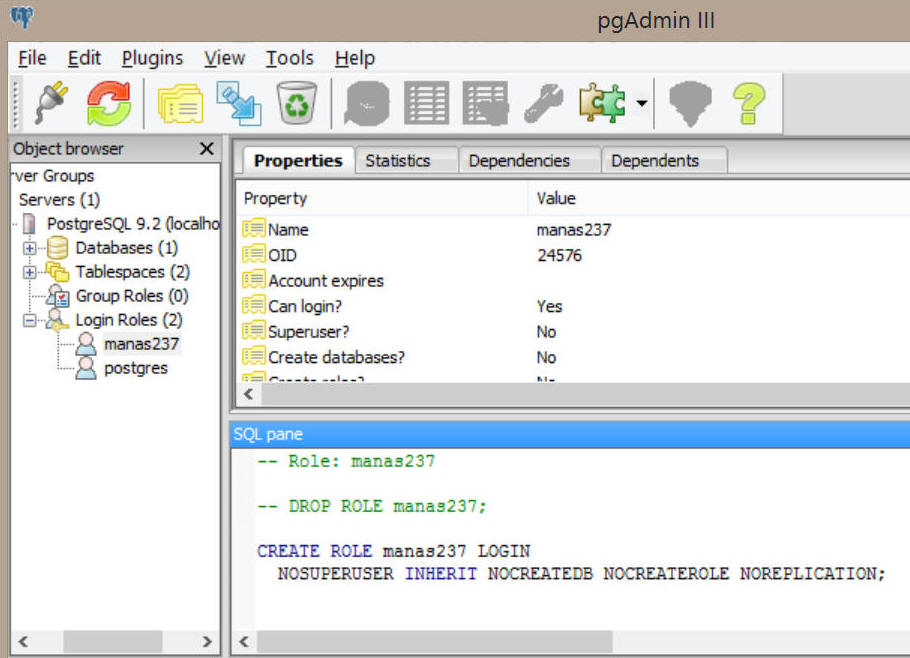Click the Account expires row icon
The image size is (910, 658).
(254, 279)
